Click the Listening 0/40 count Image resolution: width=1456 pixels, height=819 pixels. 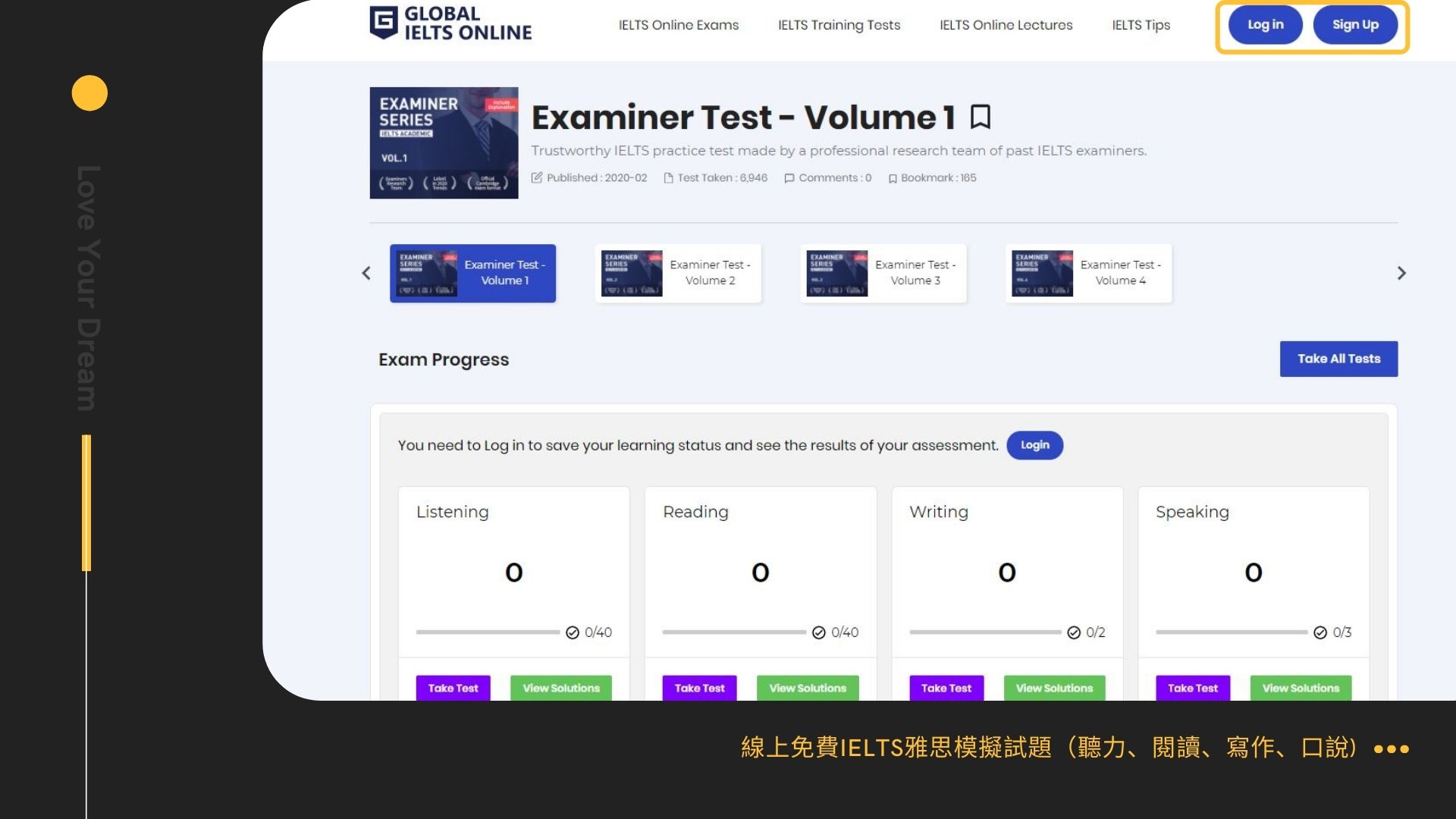coord(598,632)
